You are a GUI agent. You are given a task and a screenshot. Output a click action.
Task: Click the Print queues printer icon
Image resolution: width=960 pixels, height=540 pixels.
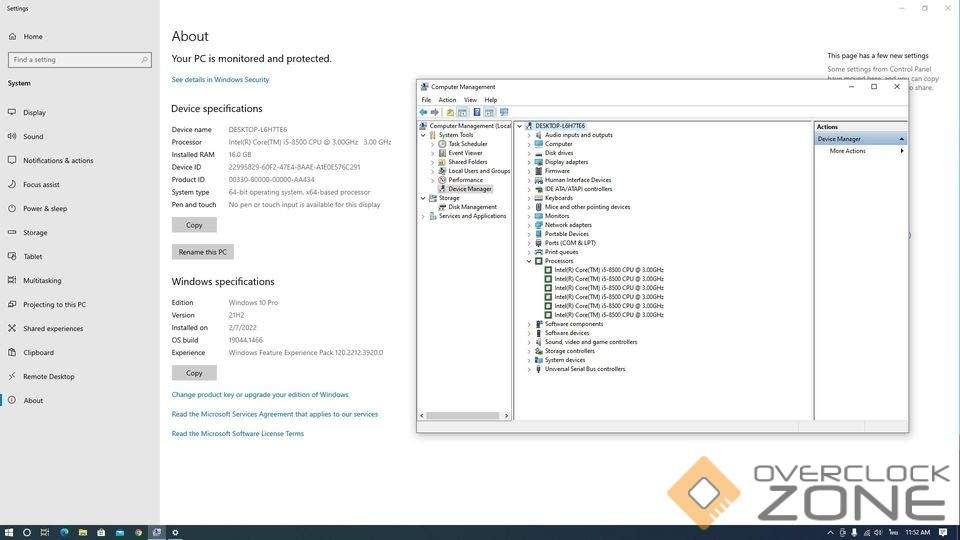click(x=539, y=252)
